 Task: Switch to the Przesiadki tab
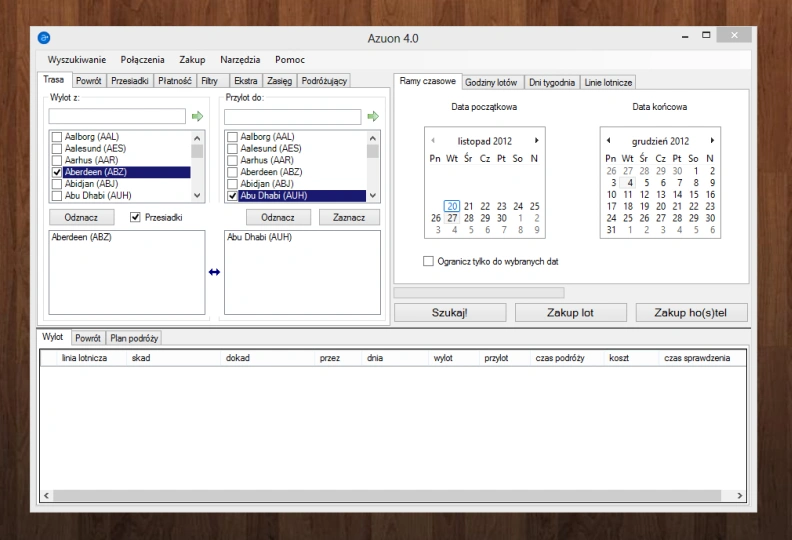tap(130, 81)
